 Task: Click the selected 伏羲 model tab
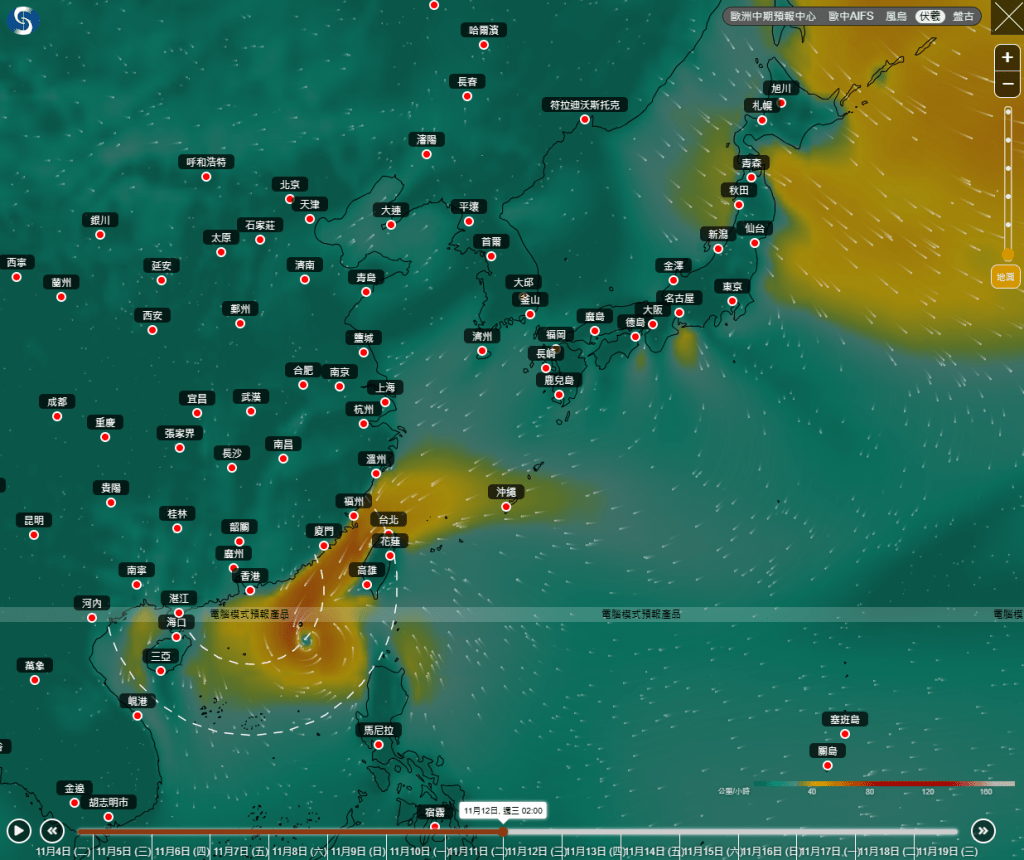pos(929,16)
